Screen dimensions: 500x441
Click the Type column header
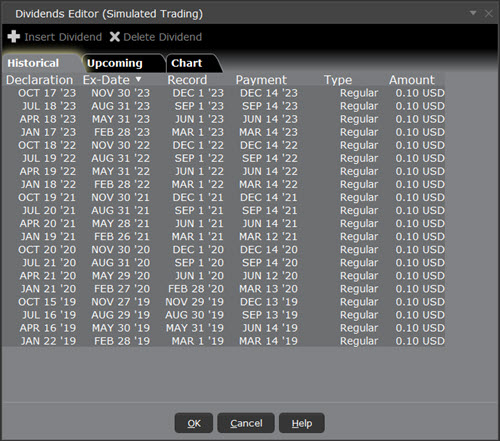[x=338, y=80]
